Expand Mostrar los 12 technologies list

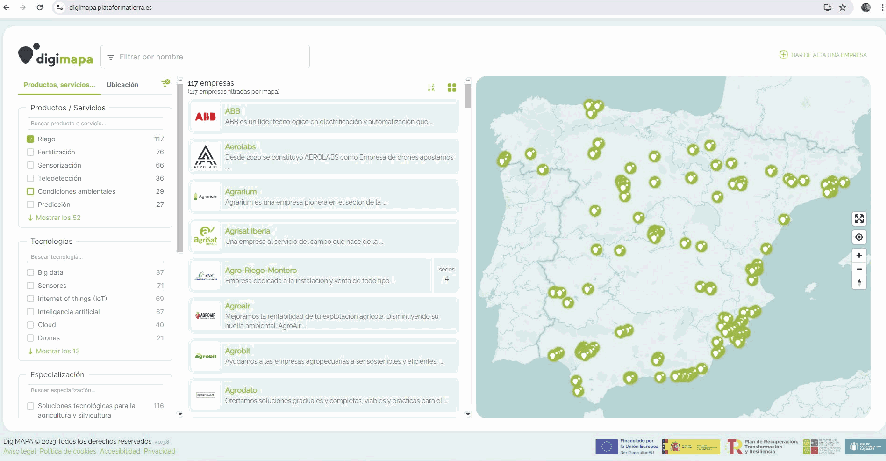pyautogui.click(x=53, y=351)
